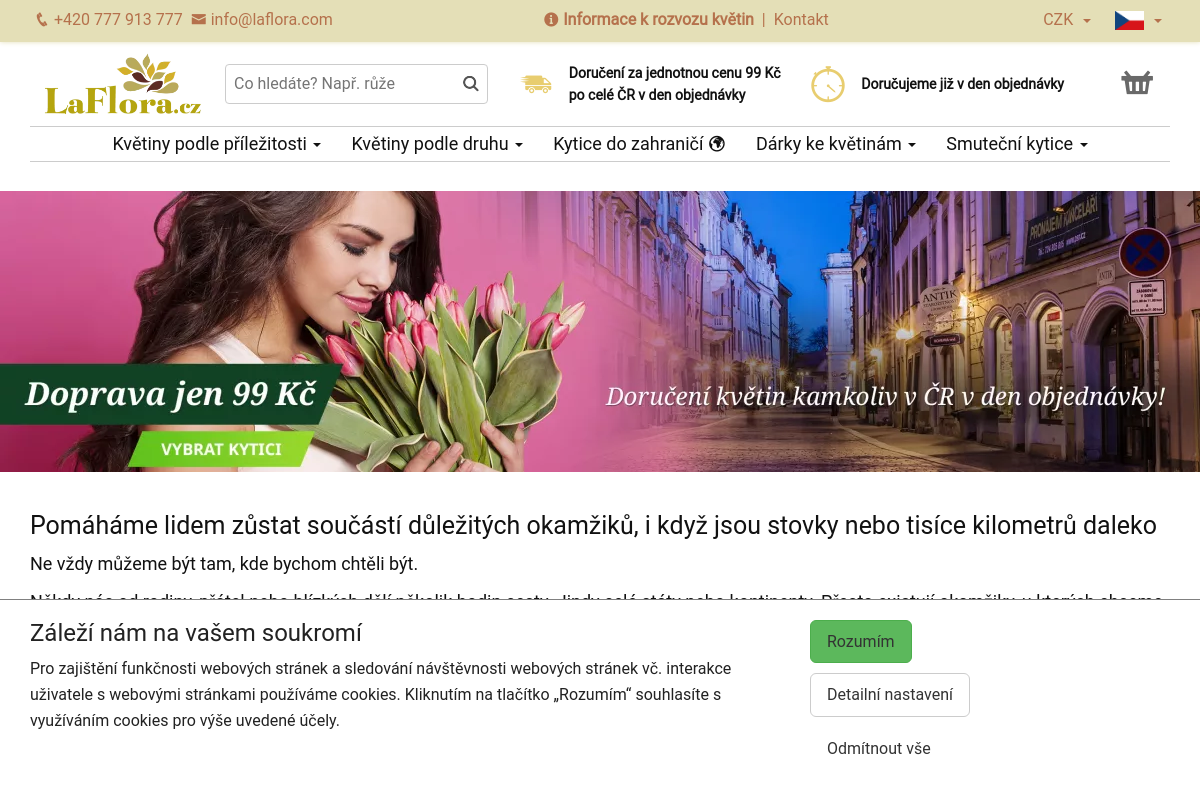
Task: Click the Doručení za jednotnou cenu 99 Kč text
Action: tap(675, 84)
